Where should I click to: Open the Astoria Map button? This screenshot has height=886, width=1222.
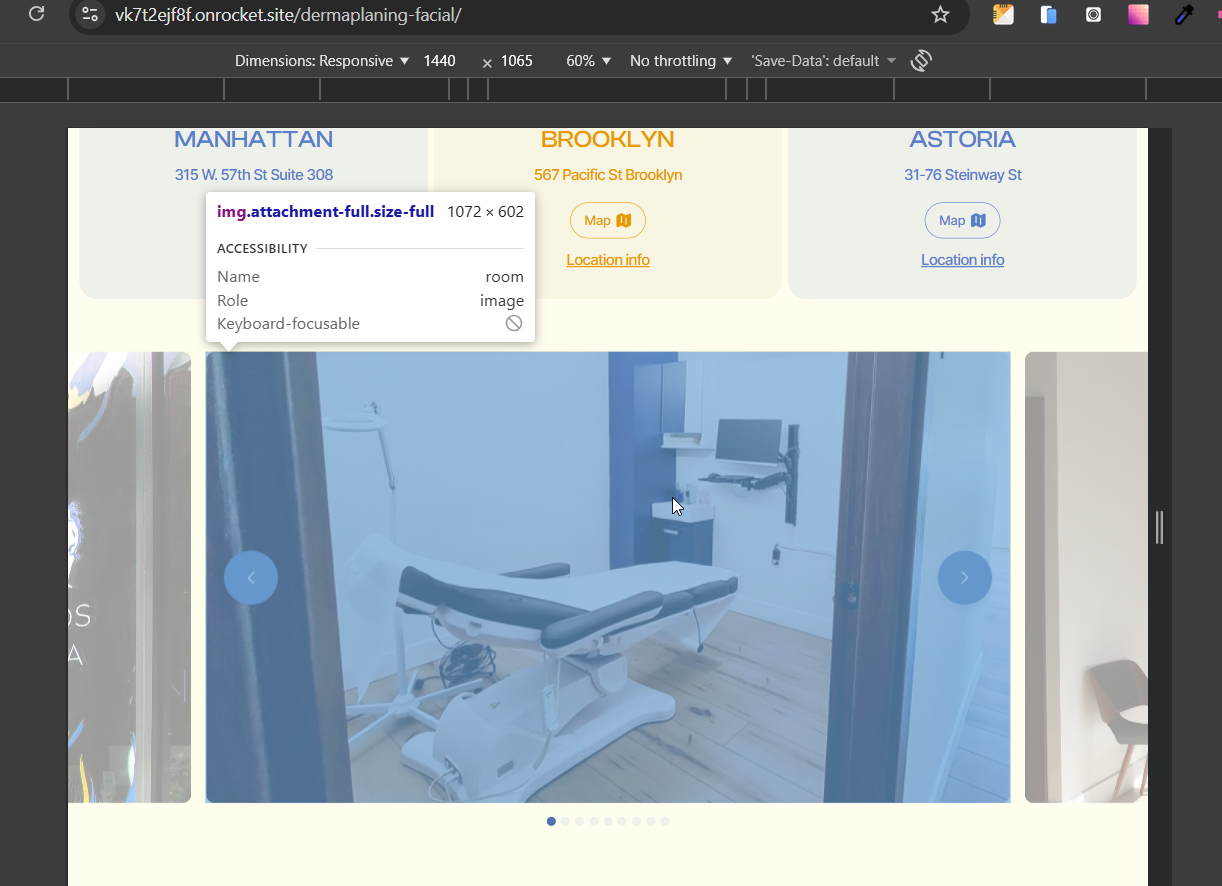point(963,221)
